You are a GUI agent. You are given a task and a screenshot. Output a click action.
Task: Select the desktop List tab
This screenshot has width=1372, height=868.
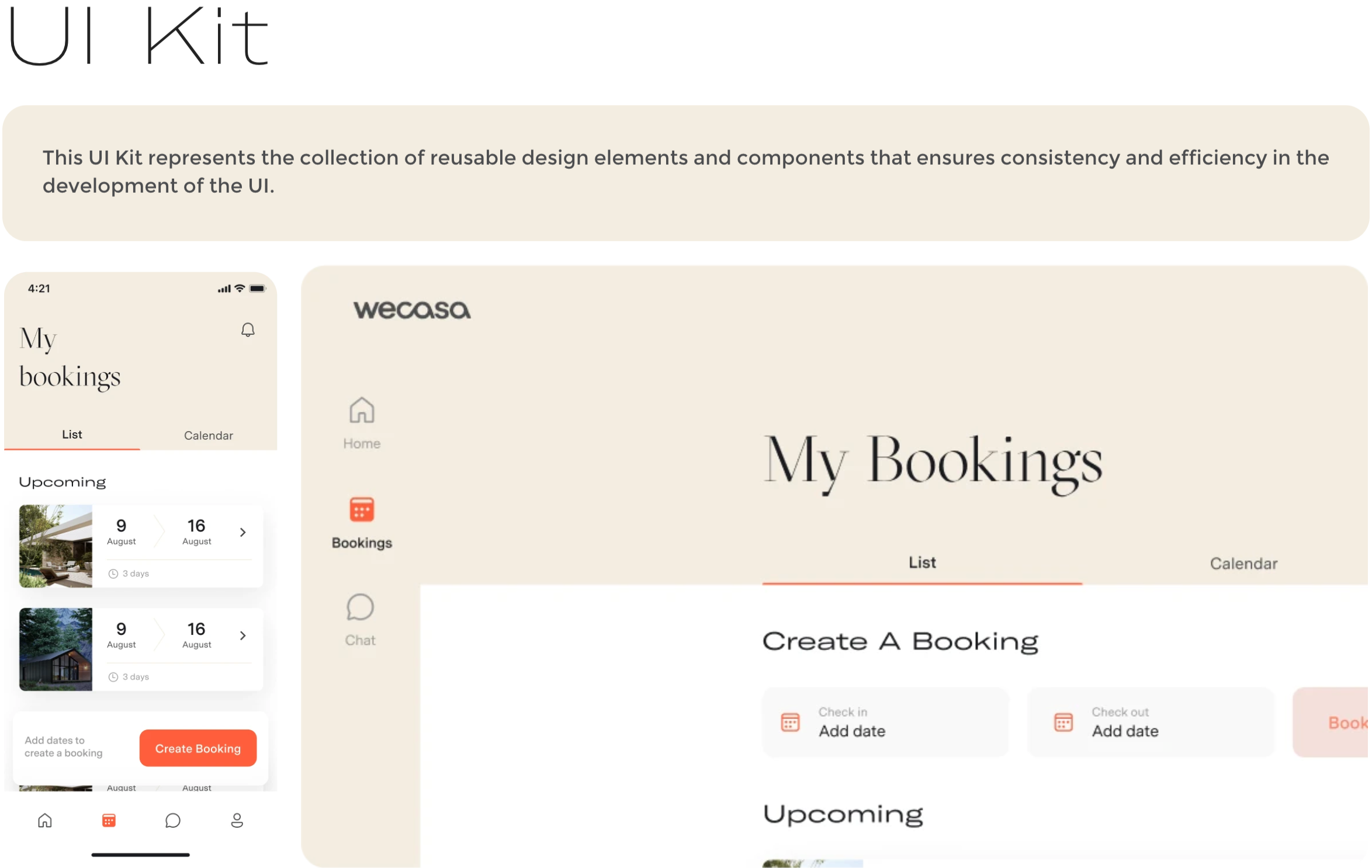click(921, 563)
